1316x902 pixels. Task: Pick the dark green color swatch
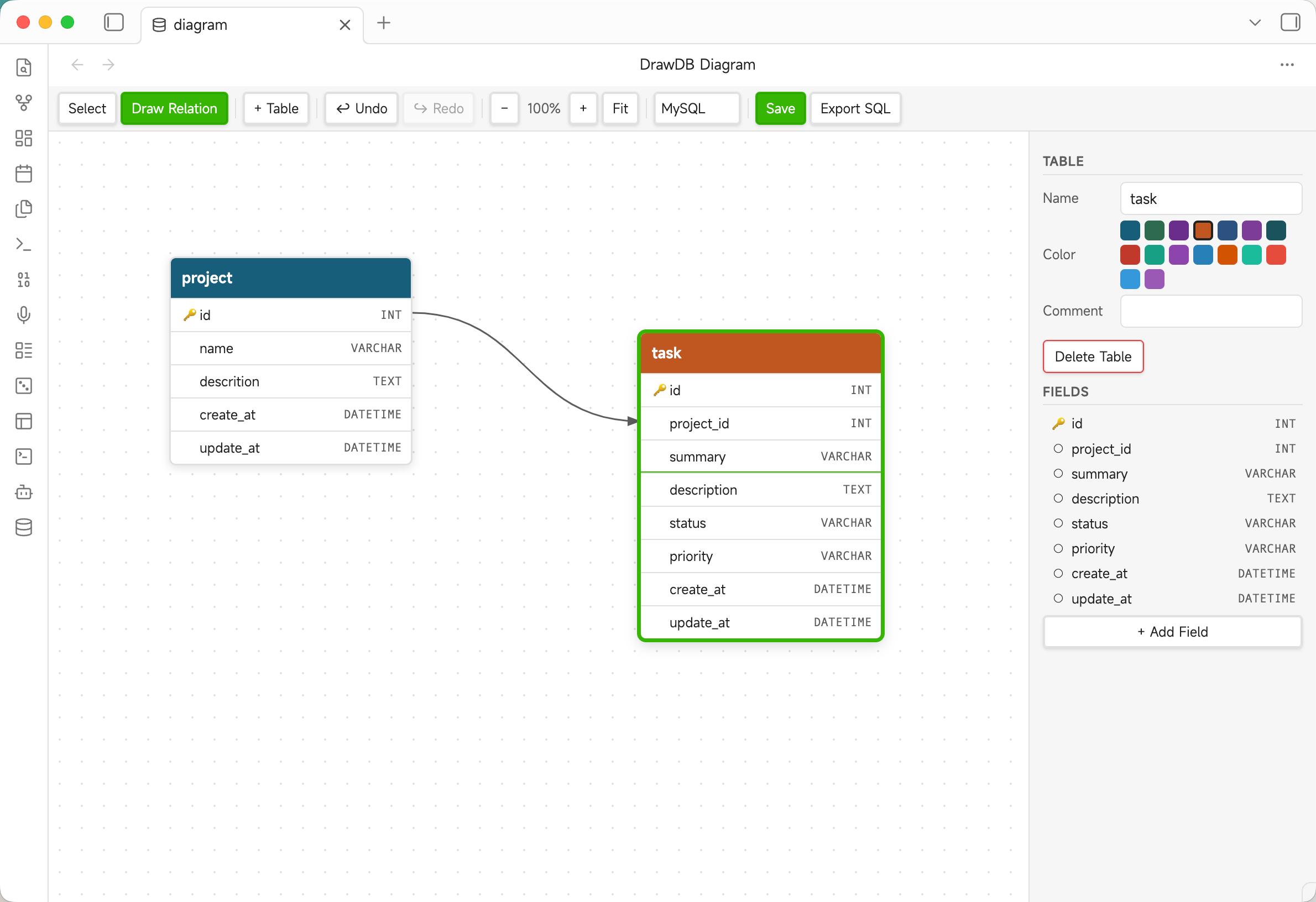[x=1154, y=230]
